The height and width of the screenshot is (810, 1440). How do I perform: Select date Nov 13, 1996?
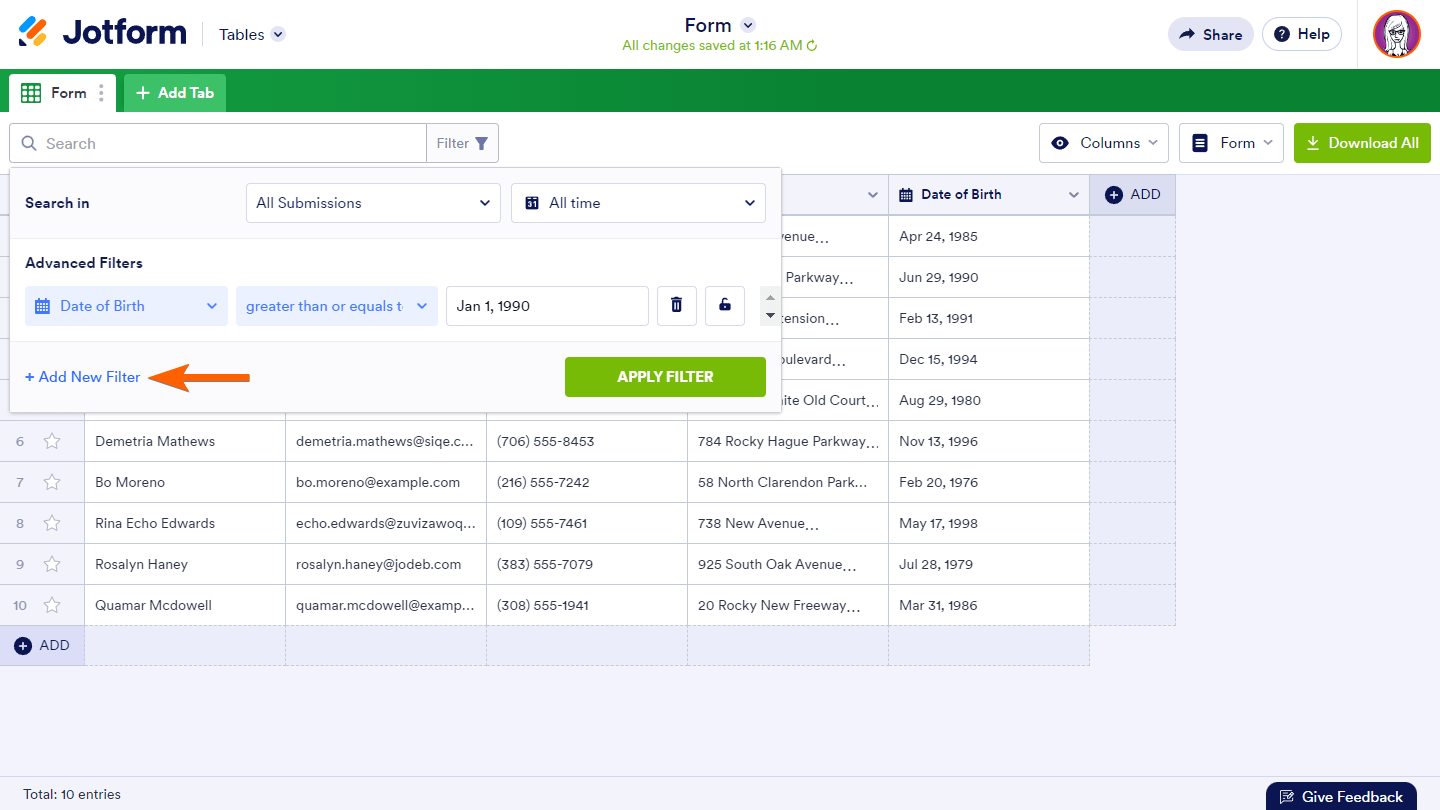[x=989, y=441]
